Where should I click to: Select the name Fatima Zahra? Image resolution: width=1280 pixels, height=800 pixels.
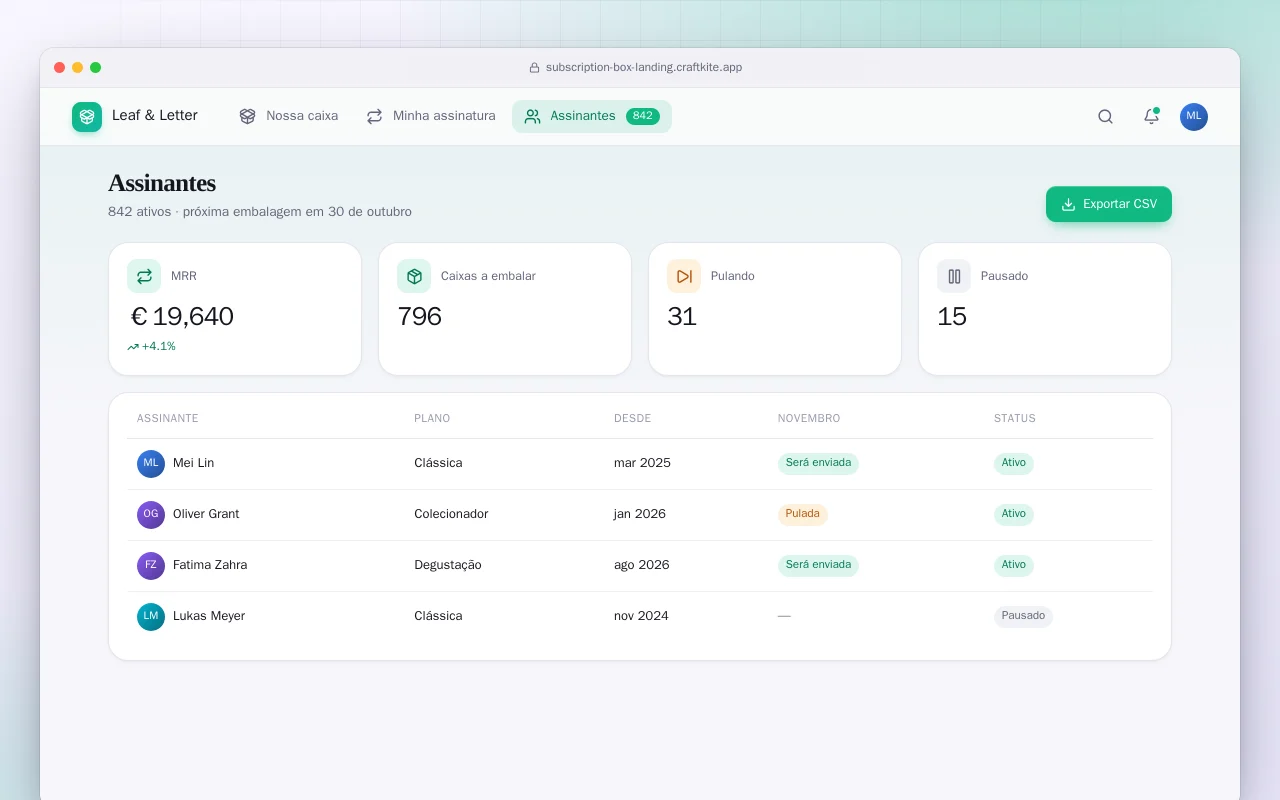coord(210,565)
